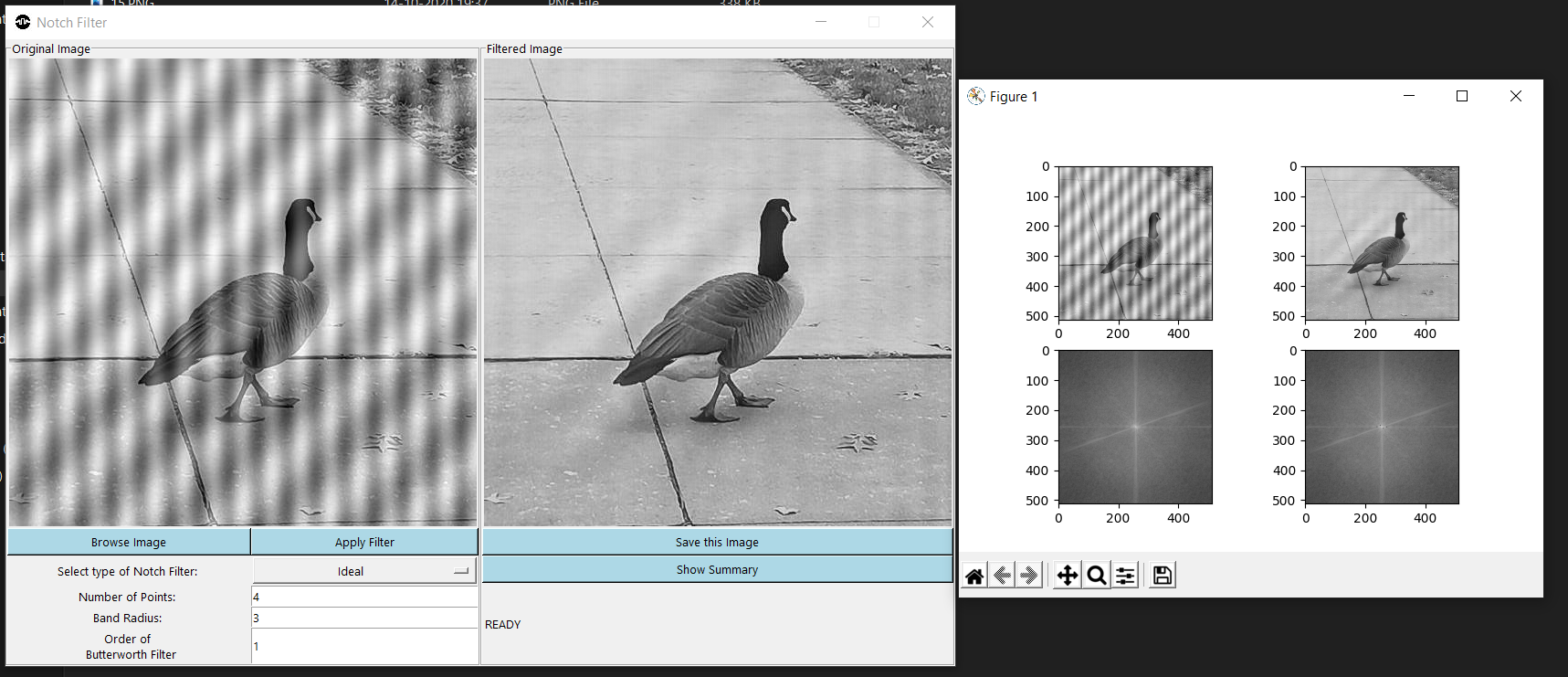Click the Figure 1 matplotlib title icon
The image size is (1568, 677).
click(976, 96)
